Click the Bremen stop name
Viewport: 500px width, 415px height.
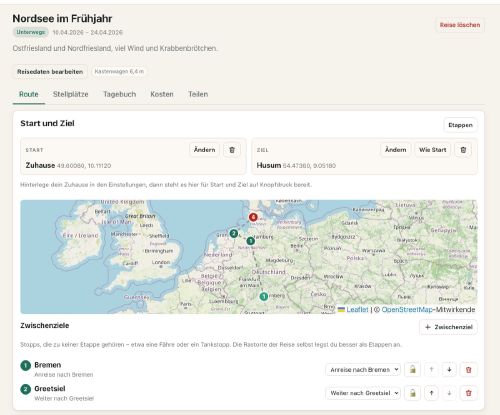[x=48, y=365]
